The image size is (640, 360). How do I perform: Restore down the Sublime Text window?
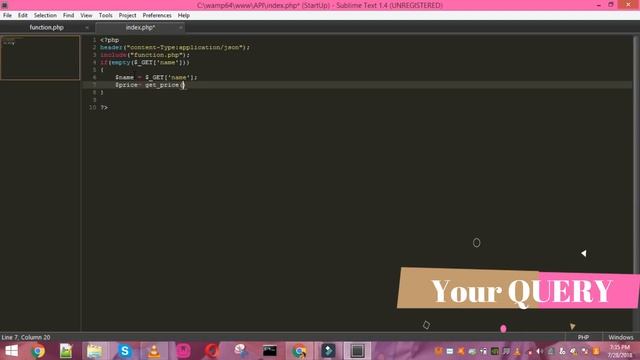(611, 5)
